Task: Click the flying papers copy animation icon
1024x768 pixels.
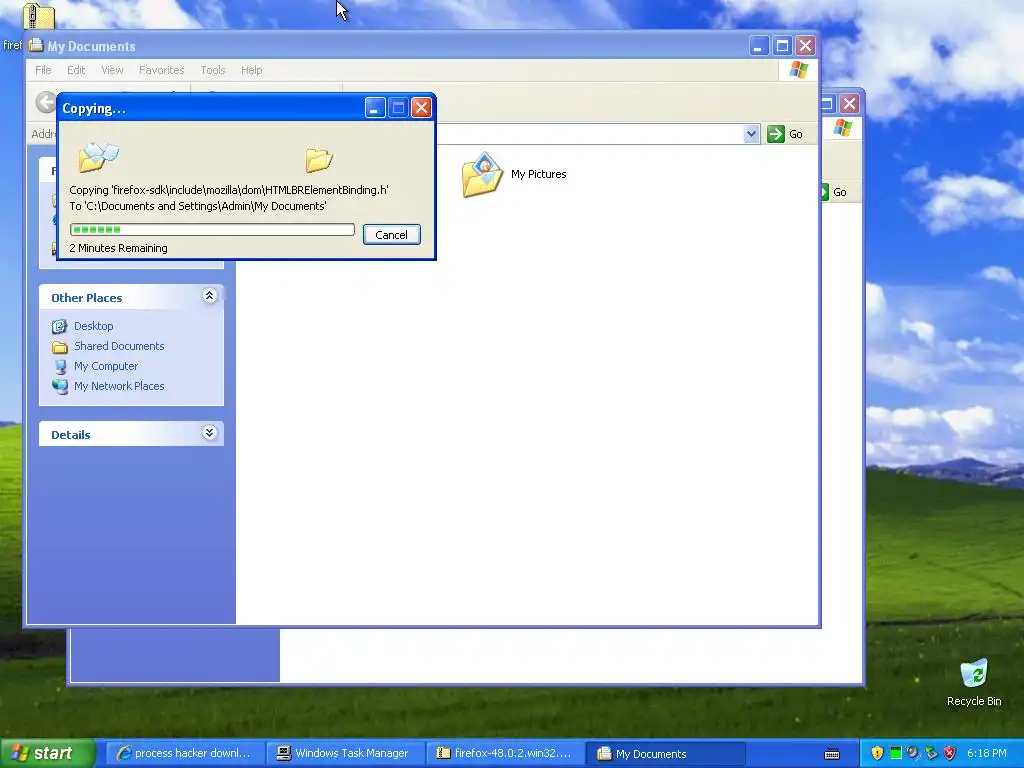Action: click(99, 156)
